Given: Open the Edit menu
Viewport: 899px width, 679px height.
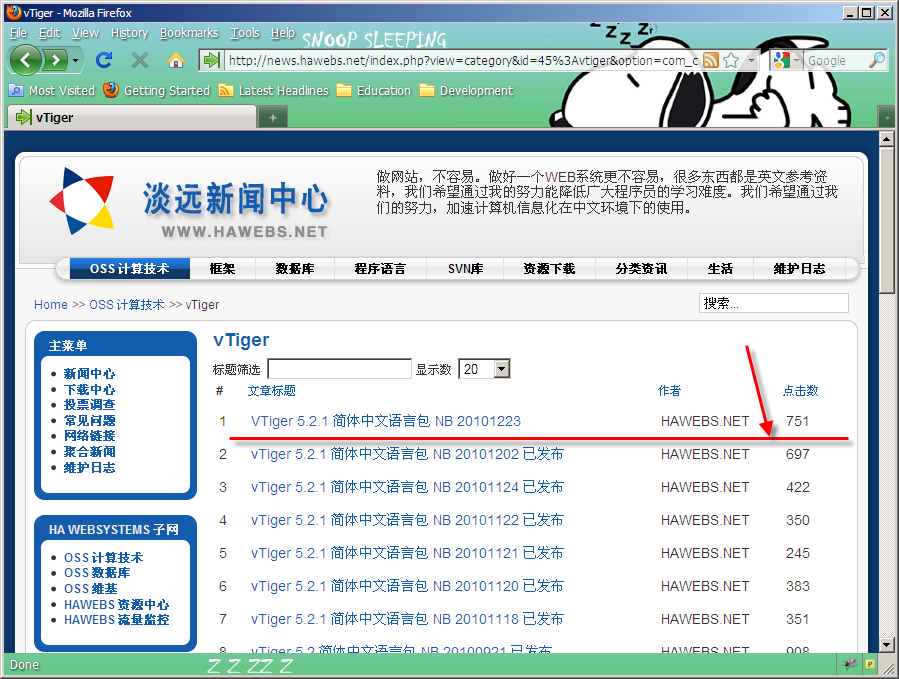Looking at the screenshot, I should [x=49, y=33].
